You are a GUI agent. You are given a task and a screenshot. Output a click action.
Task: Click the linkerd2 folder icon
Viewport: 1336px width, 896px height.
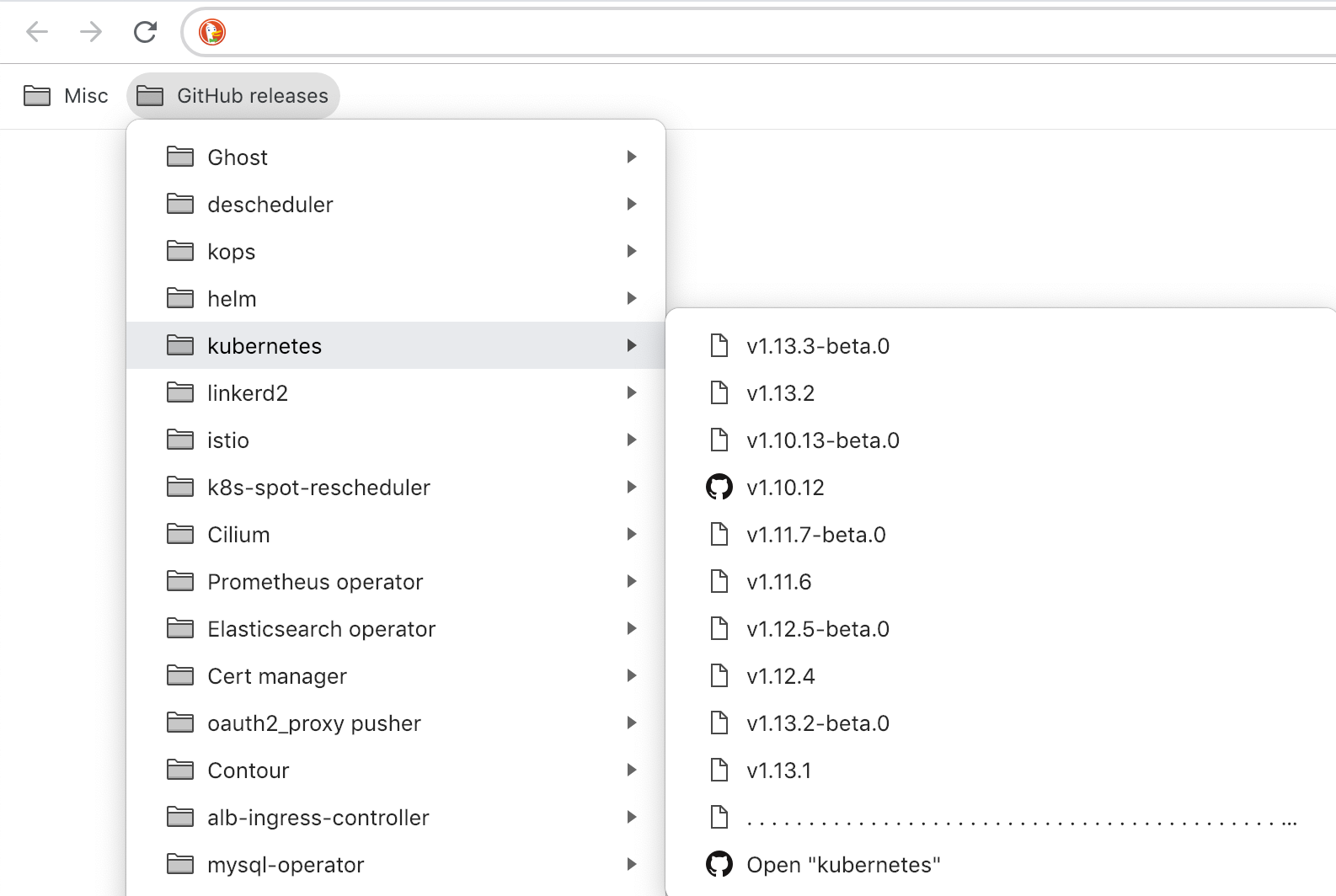pyautogui.click(x=180, y=392)
